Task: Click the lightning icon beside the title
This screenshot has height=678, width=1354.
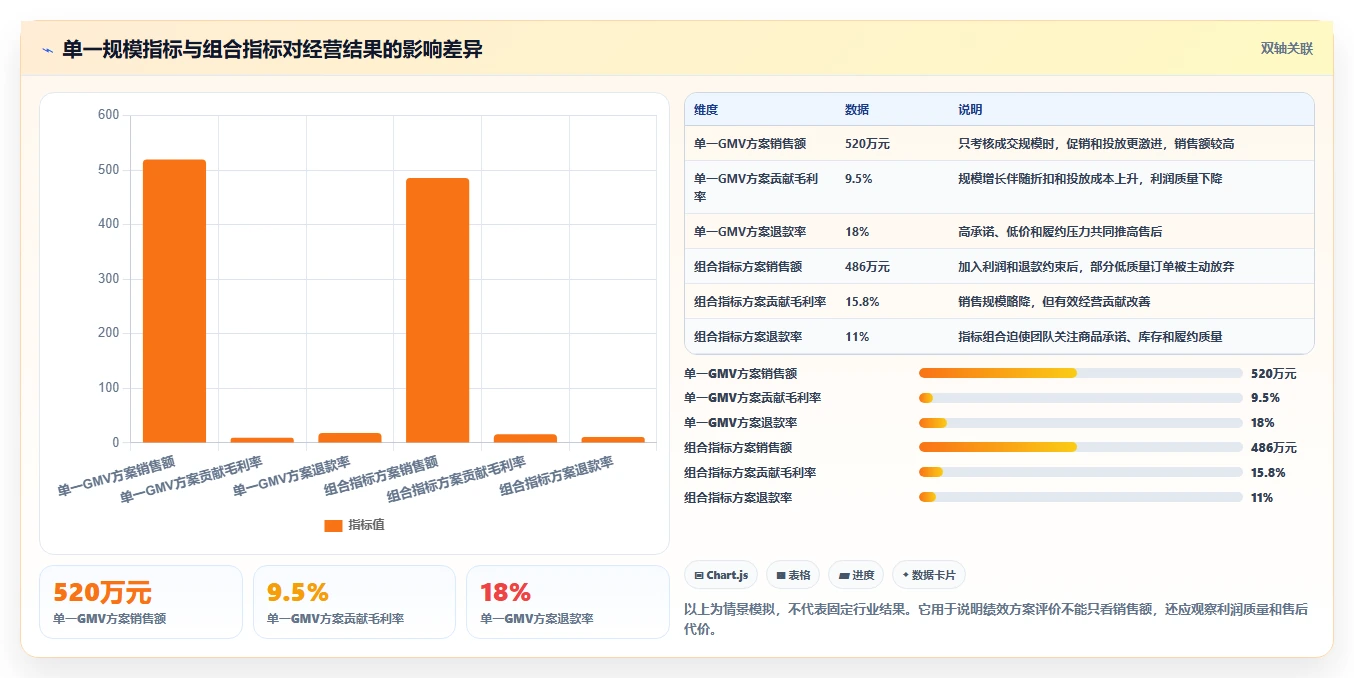Action: click(48, 50)
